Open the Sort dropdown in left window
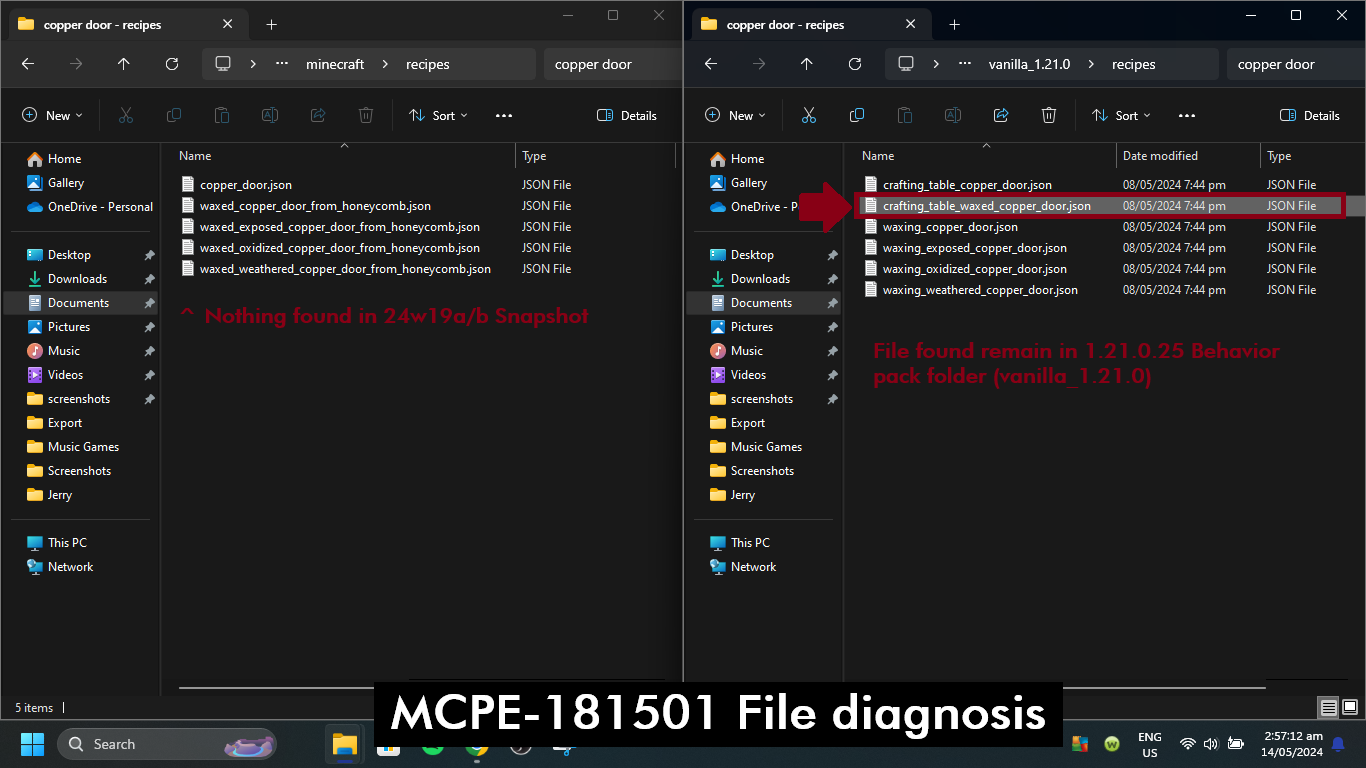 (x=440, y=115)
